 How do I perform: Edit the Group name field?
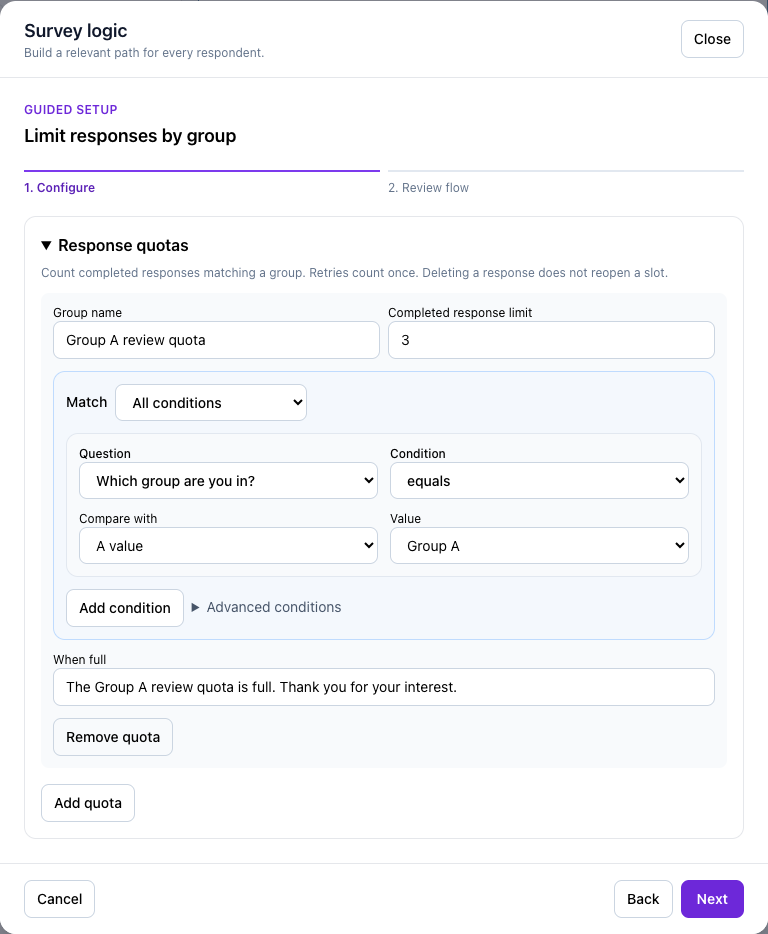[x=216, y=340]
